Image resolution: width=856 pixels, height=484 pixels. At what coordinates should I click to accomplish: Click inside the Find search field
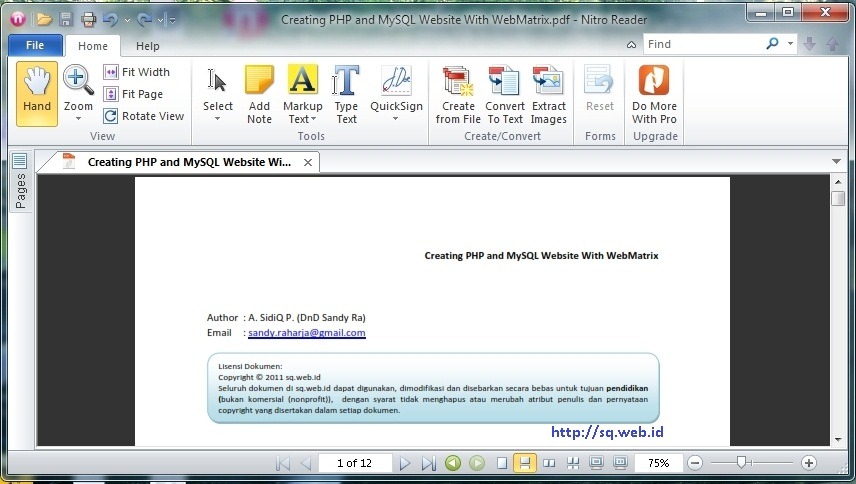(x=702, y=44)
